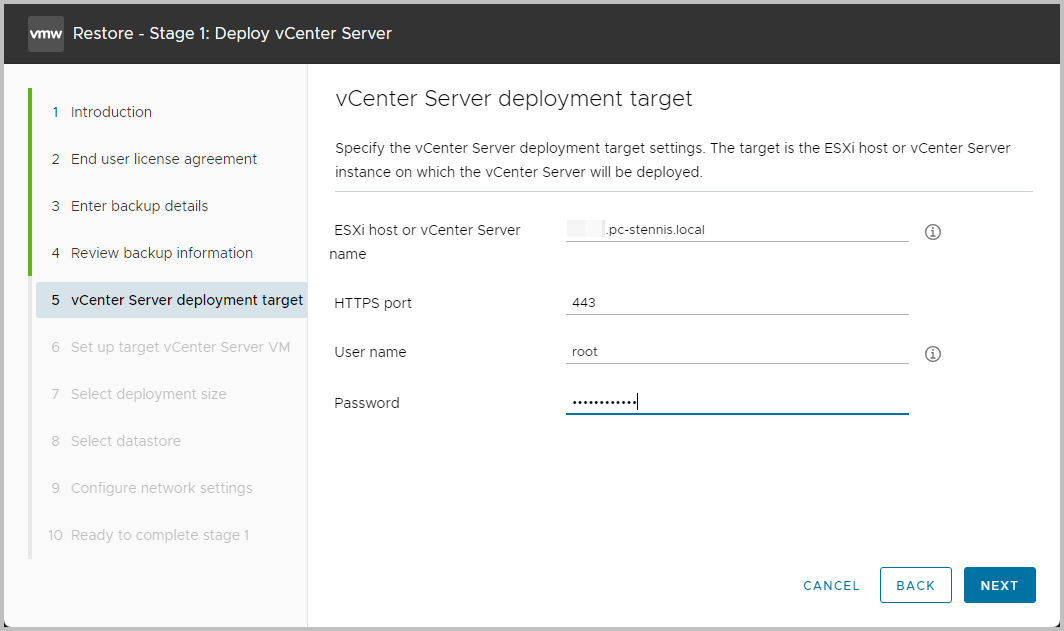Open the End user license agreement step
Viewport: 1064px width, 631px height.
pos(163,159)
